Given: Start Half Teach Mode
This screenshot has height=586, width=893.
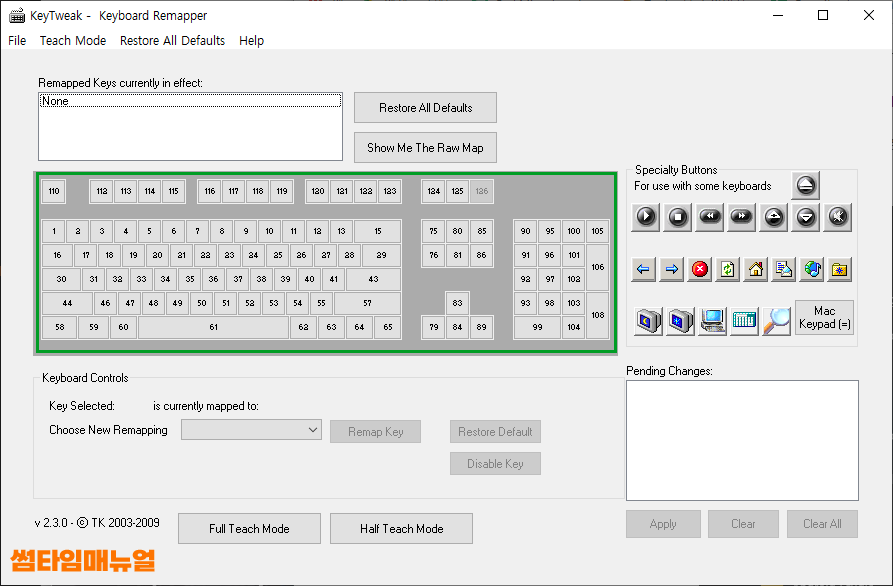Looking at the screenshot, I should 402,528.
